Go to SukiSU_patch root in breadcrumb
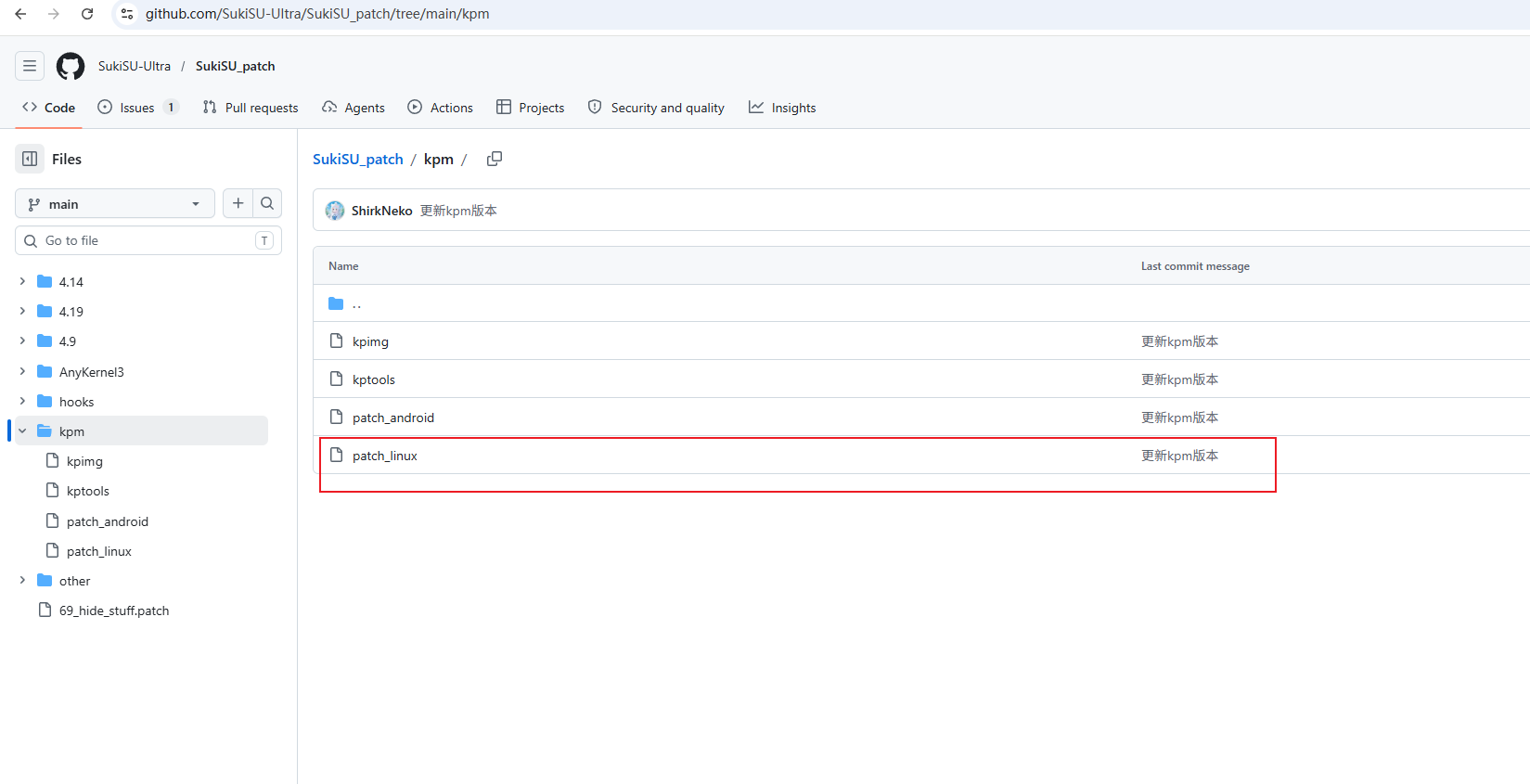 coord(358,159)
